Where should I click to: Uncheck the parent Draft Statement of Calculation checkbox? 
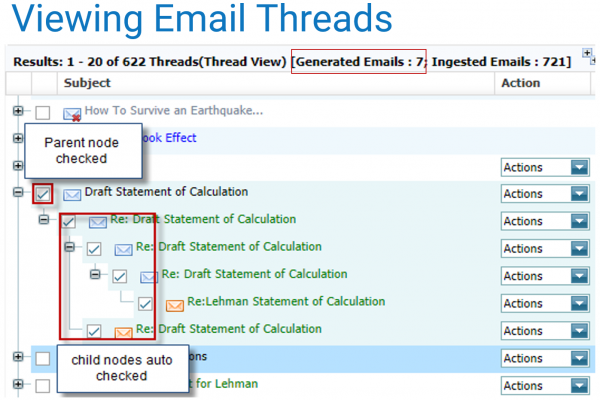(x=42, y=193)
